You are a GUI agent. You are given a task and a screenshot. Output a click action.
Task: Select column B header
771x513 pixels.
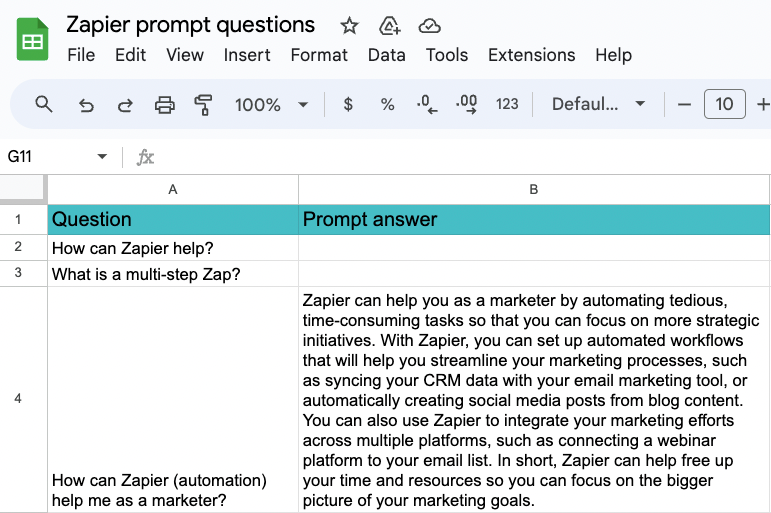534,189
